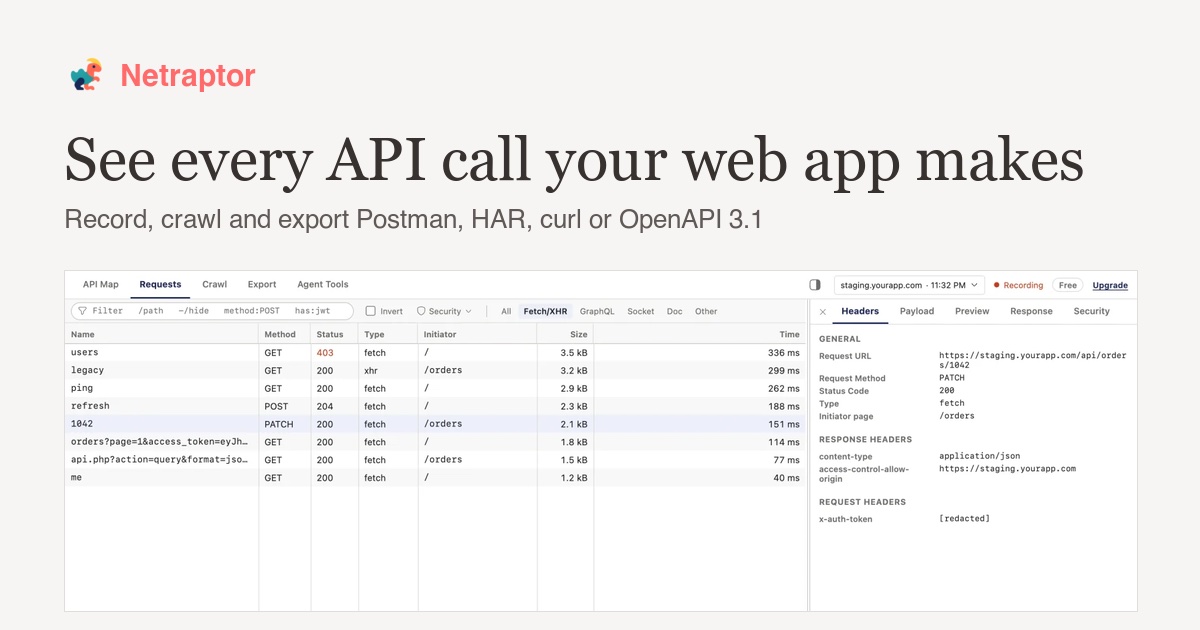
Task: Click into the Filter input field
Action: pos(212,311)
